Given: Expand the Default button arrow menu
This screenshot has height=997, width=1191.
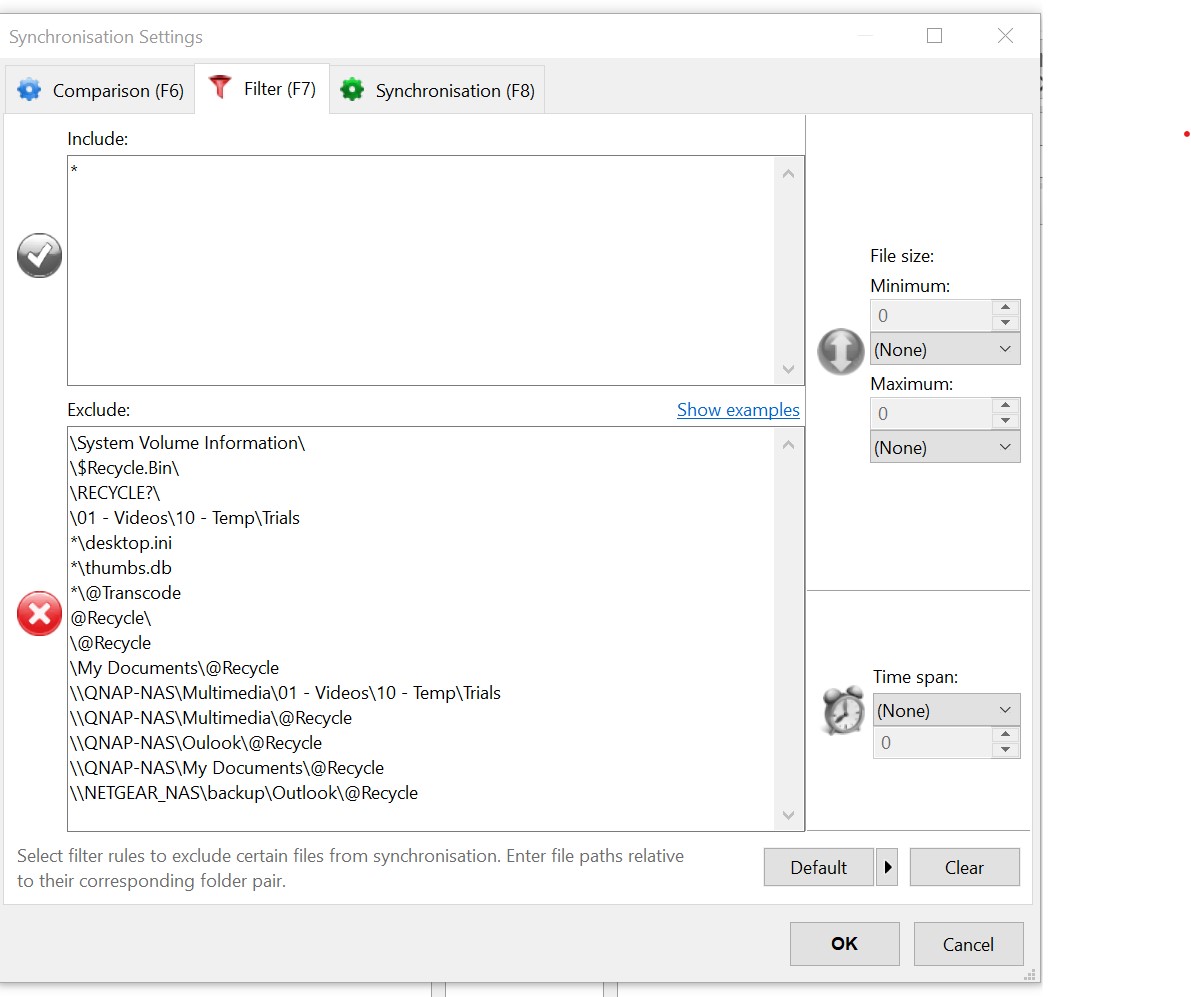Looking at the screenshot, I should click(x=887, y=867).
